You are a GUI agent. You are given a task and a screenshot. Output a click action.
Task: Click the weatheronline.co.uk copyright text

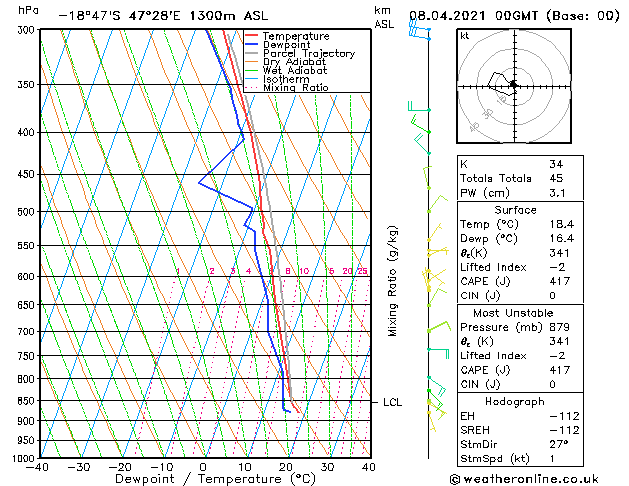[524, 479]
